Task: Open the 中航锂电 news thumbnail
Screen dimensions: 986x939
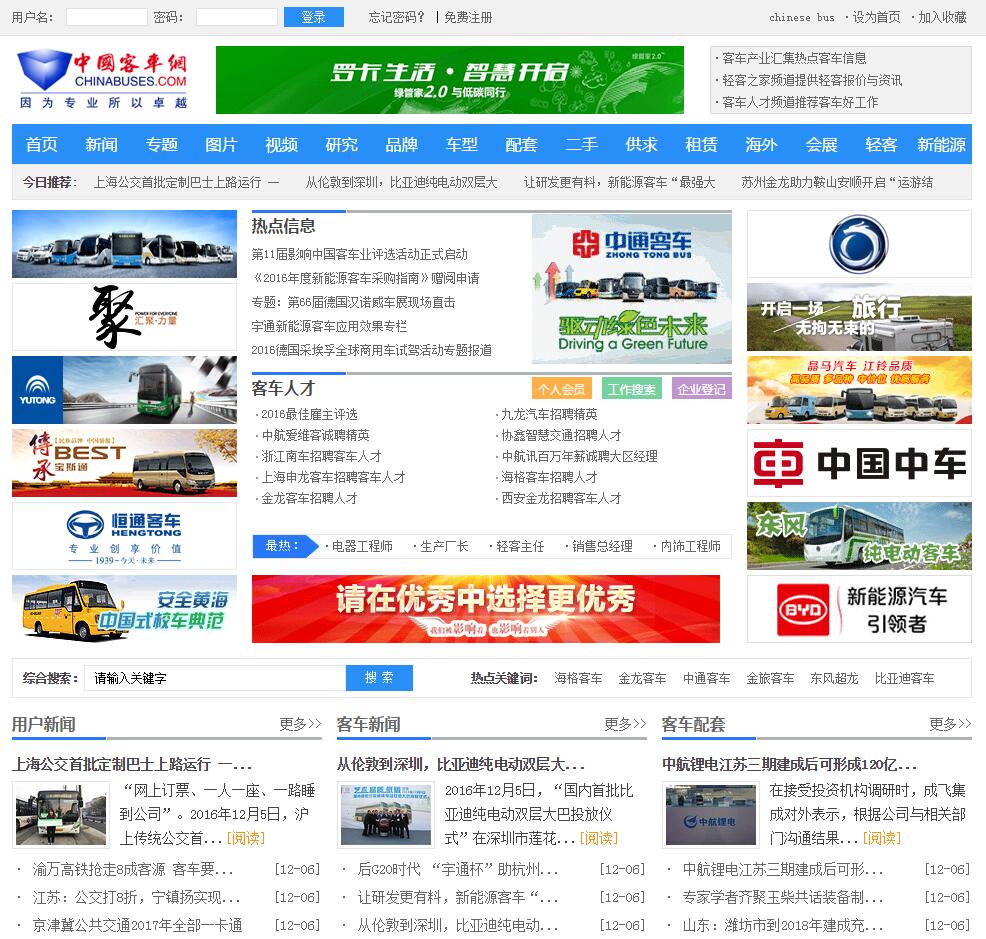Action: pos(711,814)
